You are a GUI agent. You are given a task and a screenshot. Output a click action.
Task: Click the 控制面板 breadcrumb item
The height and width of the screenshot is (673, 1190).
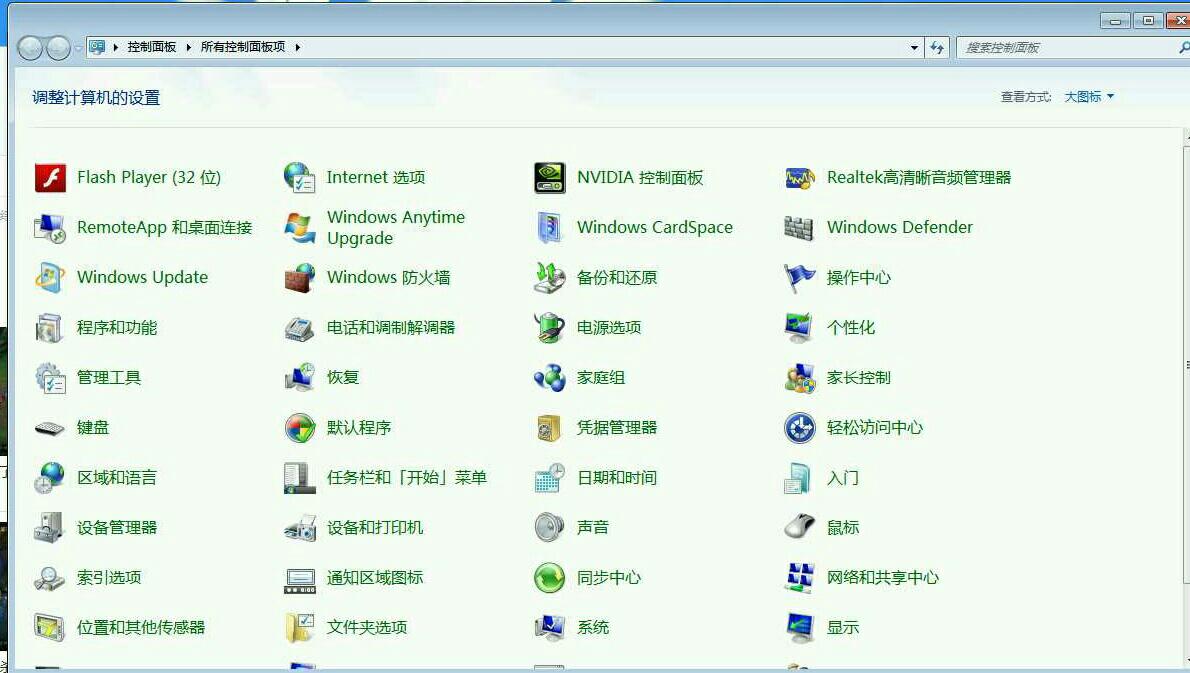tap(152, 47)
